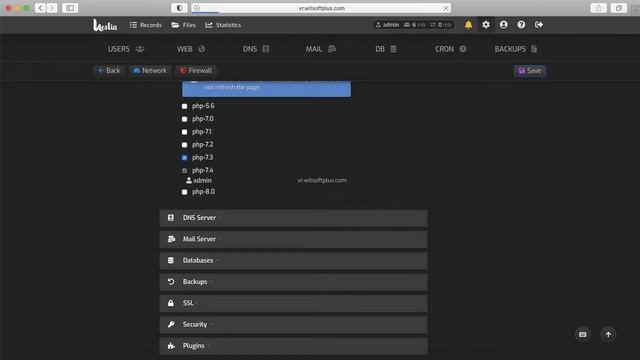Viewport: 640px width, 360px height.
Task: Uncheck the php-7.3 checkbox
Action: pyautogui.click(x=184, y=158)
